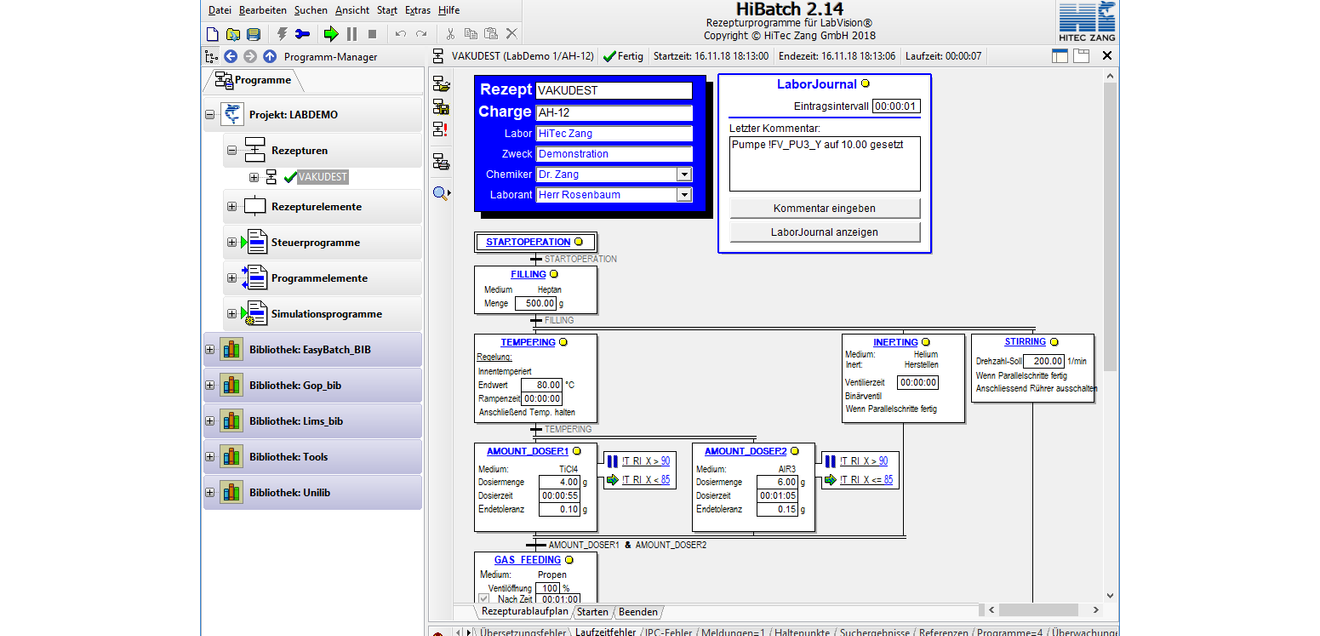Click the Rezept name input field
Image resolution: width=1320 pixels, height=636 pixels.
[x=614, y=90]
